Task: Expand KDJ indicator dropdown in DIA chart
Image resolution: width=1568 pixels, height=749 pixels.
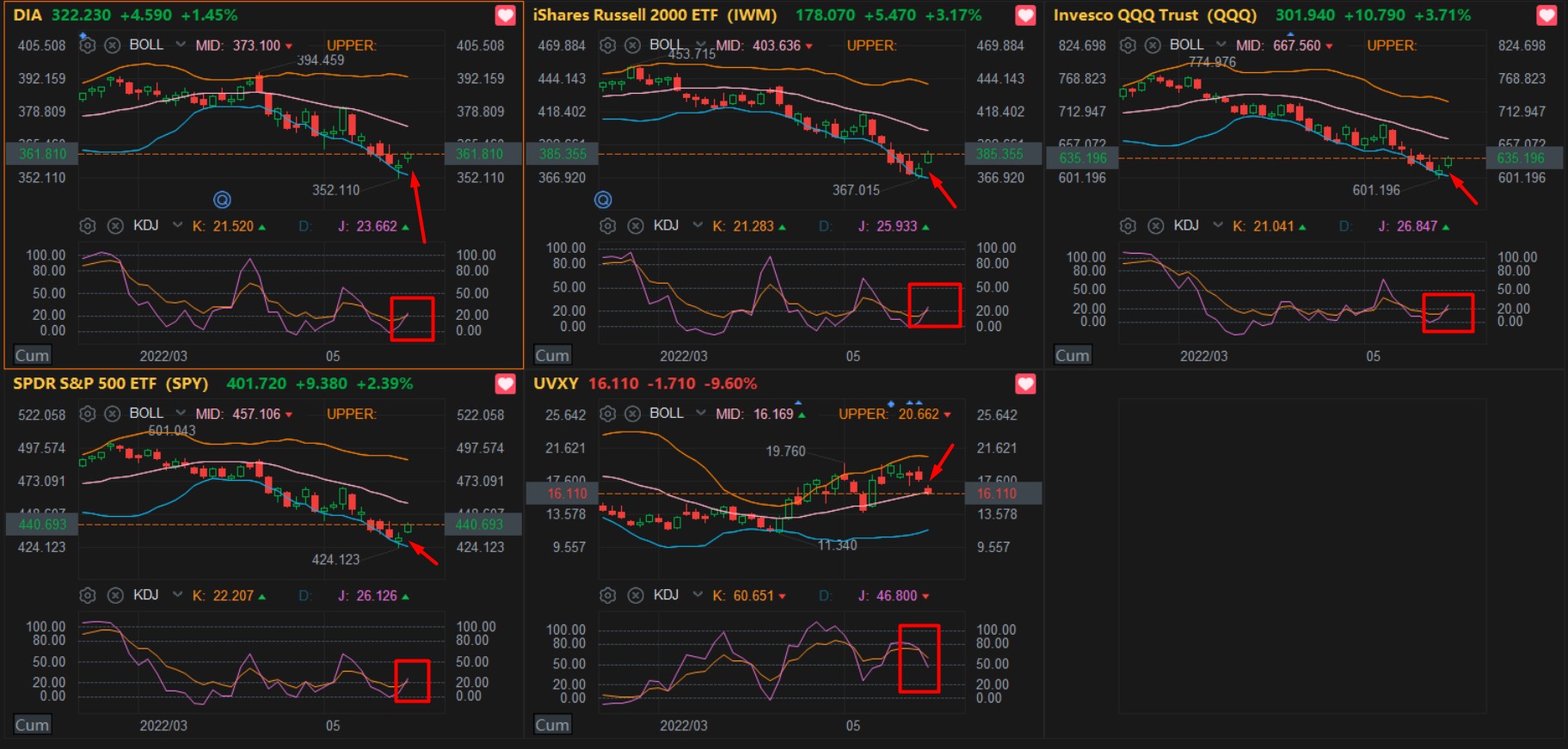Action: (x=177, y=225)
